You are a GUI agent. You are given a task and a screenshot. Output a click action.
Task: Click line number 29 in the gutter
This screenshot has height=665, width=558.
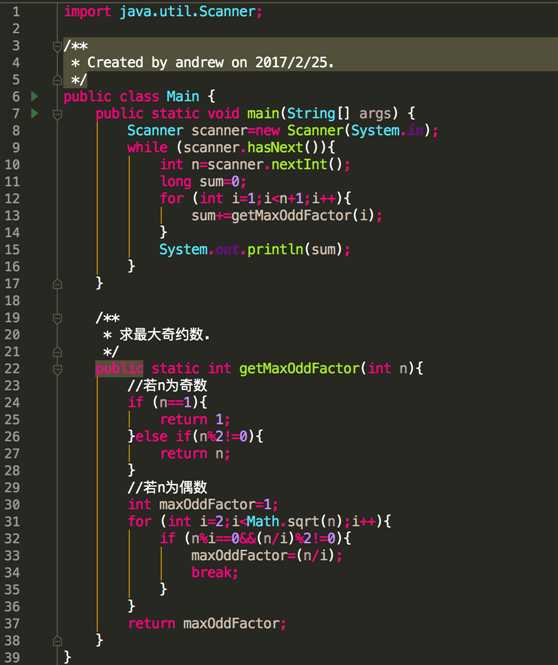12,488
